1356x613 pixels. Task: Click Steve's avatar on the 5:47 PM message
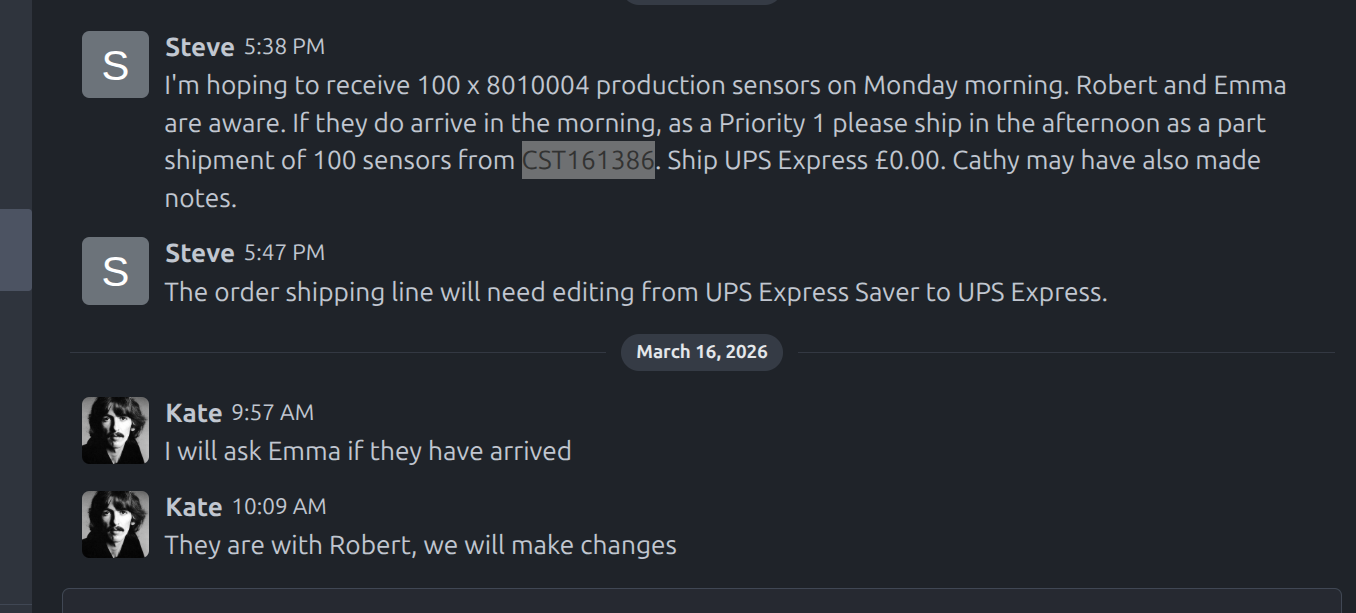[x=115, y=271]
